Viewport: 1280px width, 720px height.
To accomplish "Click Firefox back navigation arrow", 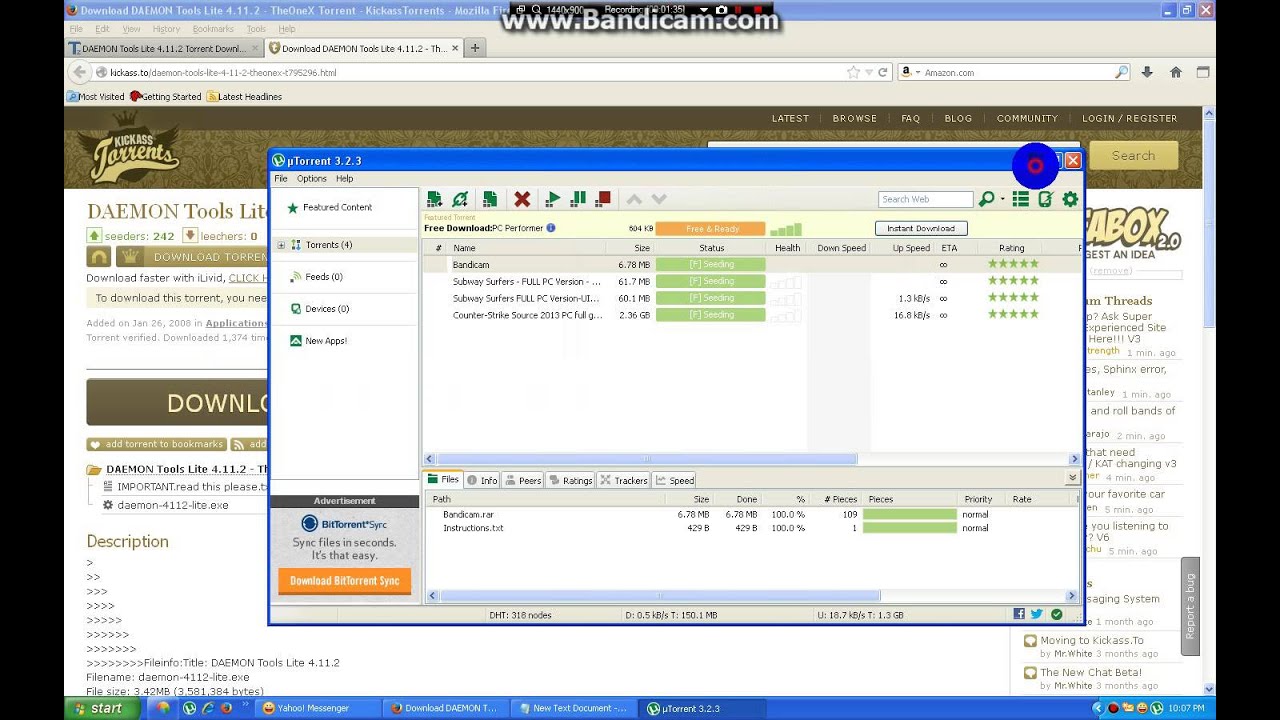I will click(x=80, y=72).
